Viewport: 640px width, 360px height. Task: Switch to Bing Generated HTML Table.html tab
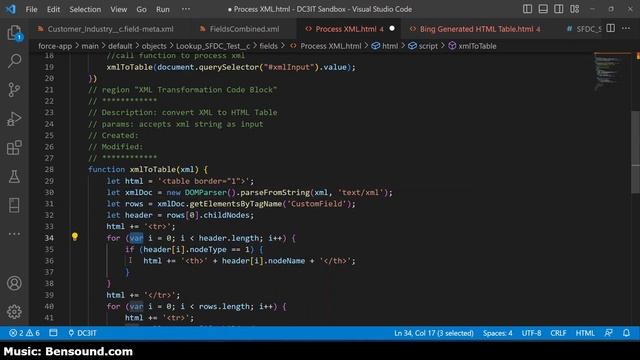coord(476,29)
